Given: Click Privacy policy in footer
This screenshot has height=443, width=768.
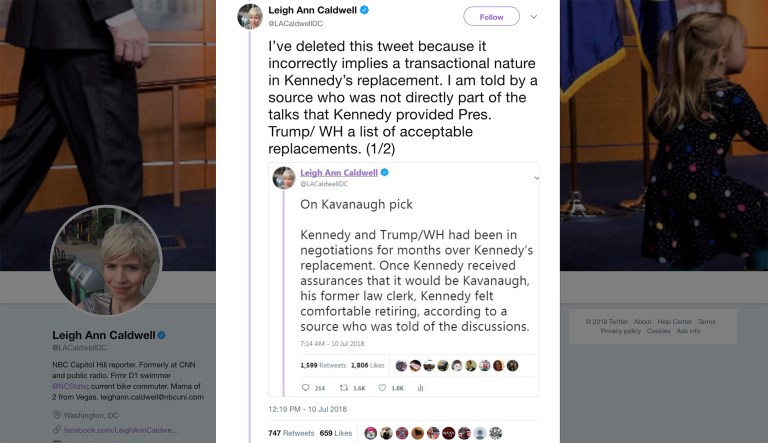Looking at the screenshot, I should [x=620, y=331].
